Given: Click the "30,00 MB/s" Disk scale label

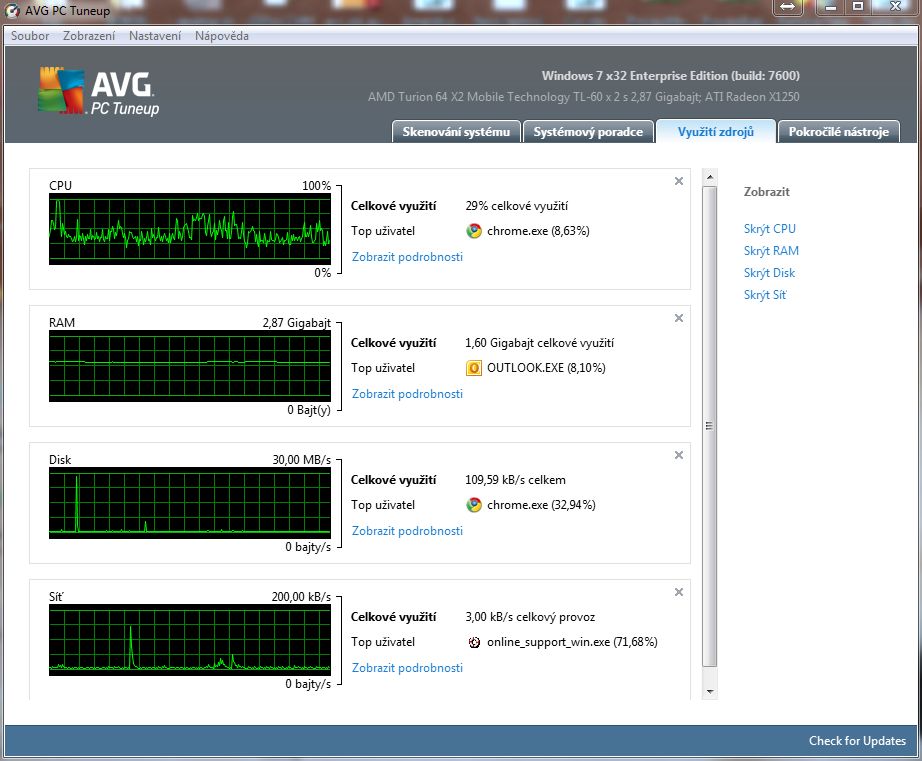Looking at the screenshot, I should click(301, 460).
